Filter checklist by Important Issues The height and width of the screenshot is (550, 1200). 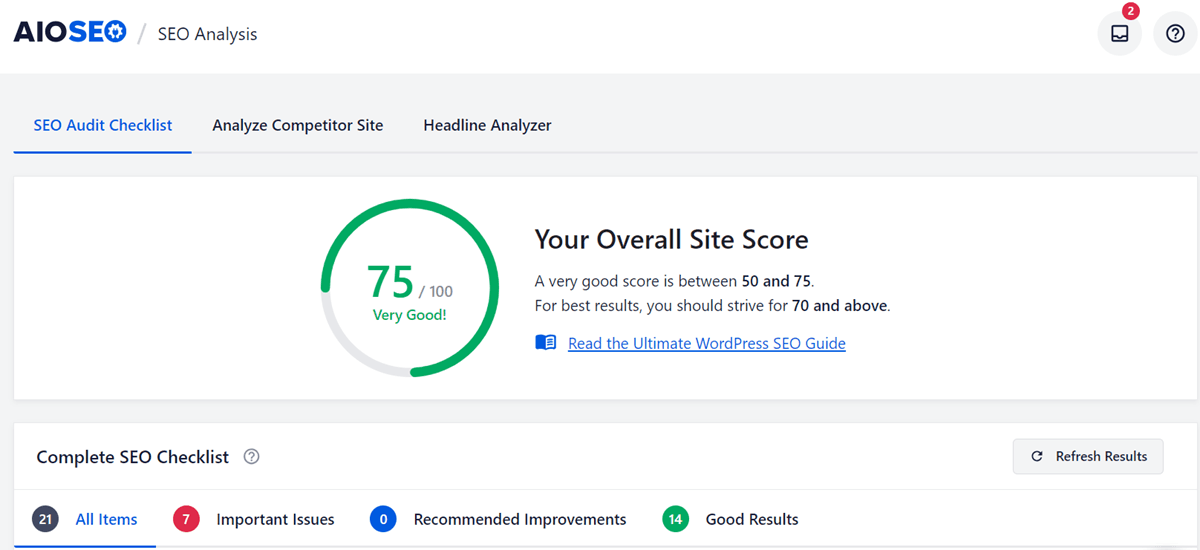click(x=275, y=519)
